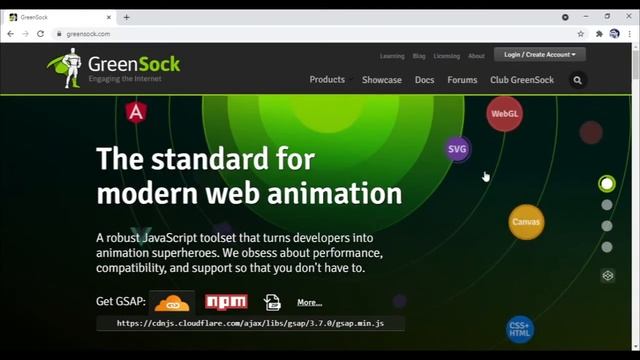
Task: Click the GreenSock logo
Action: [113, 68]
